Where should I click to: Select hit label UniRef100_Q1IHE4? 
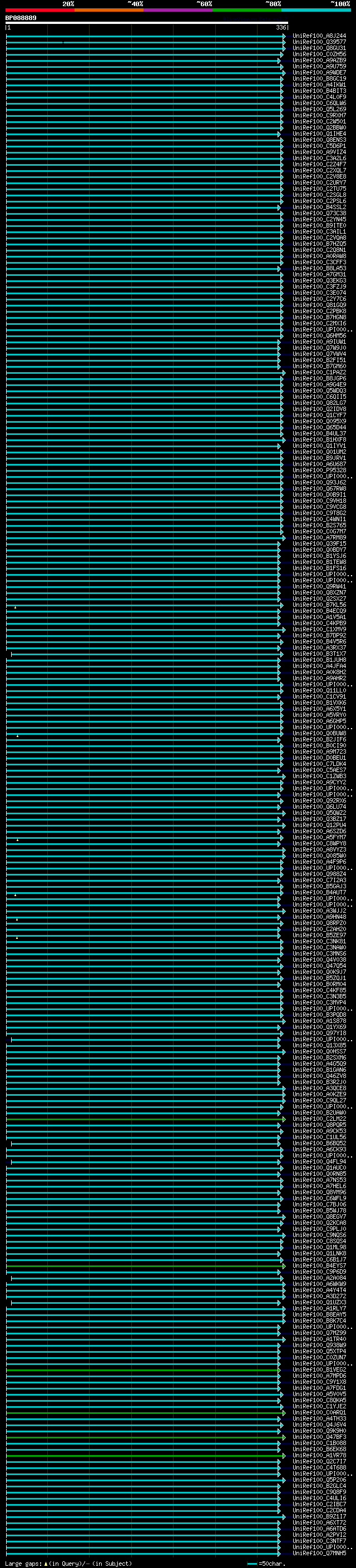tap(319, 134)
